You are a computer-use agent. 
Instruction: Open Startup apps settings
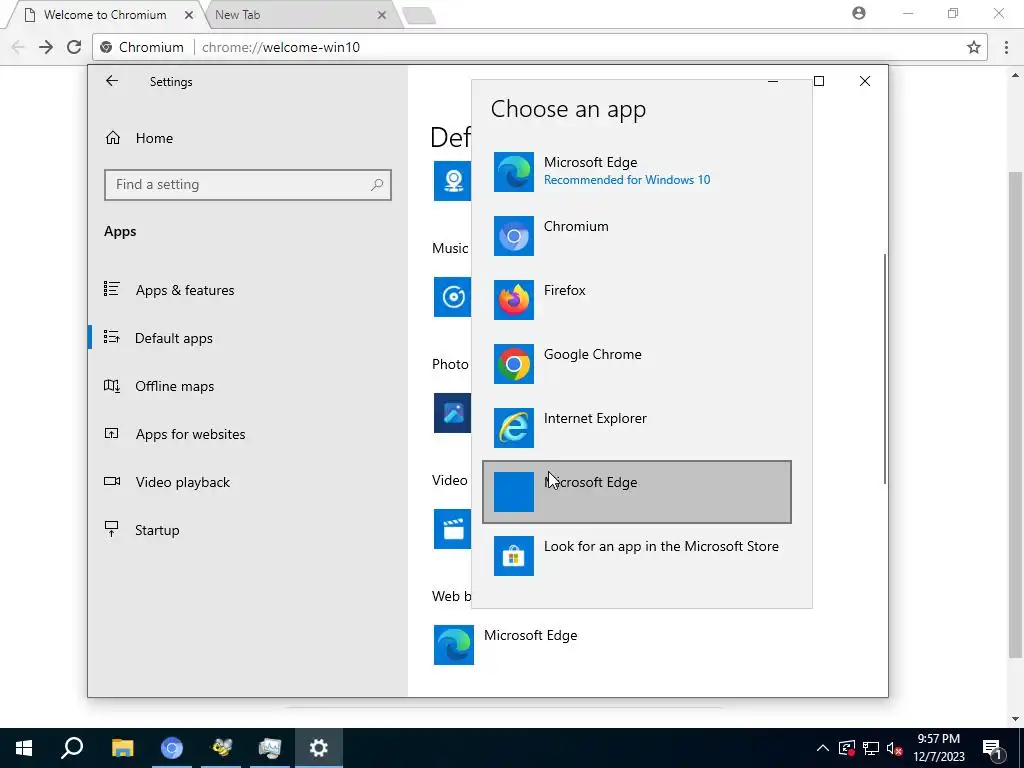(248, 530)
